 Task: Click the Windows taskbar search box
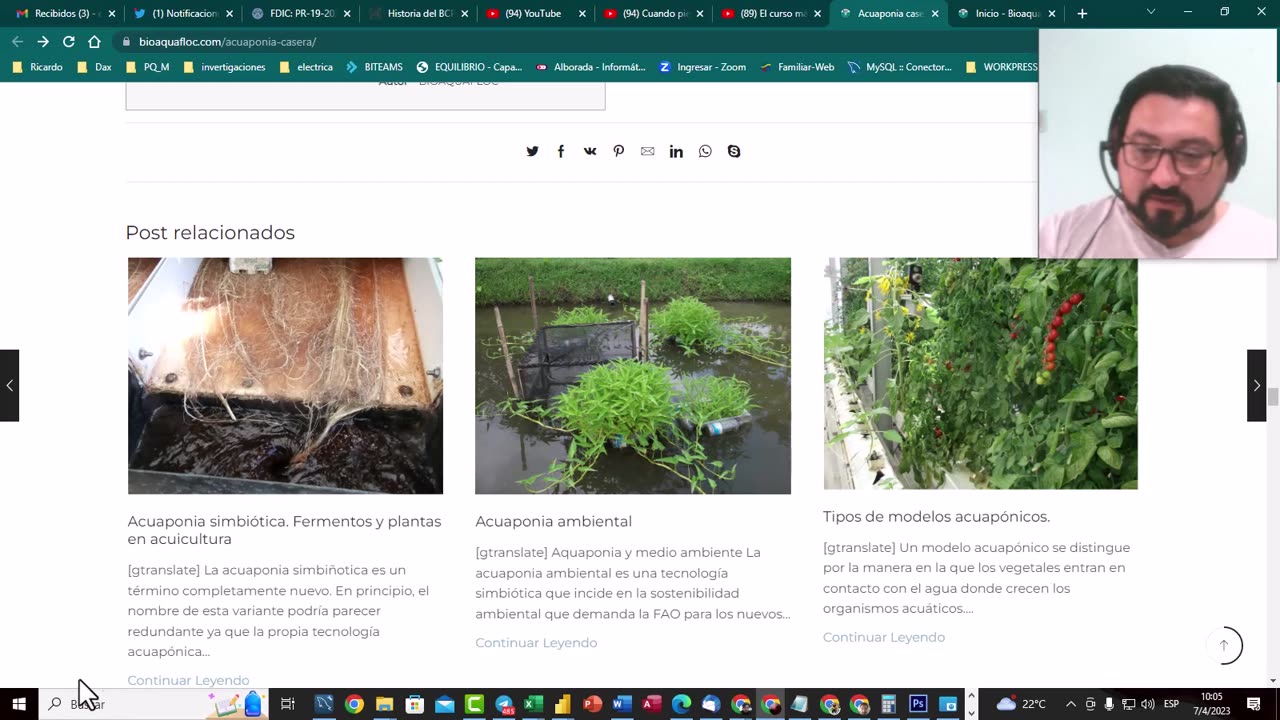[152, 704]
